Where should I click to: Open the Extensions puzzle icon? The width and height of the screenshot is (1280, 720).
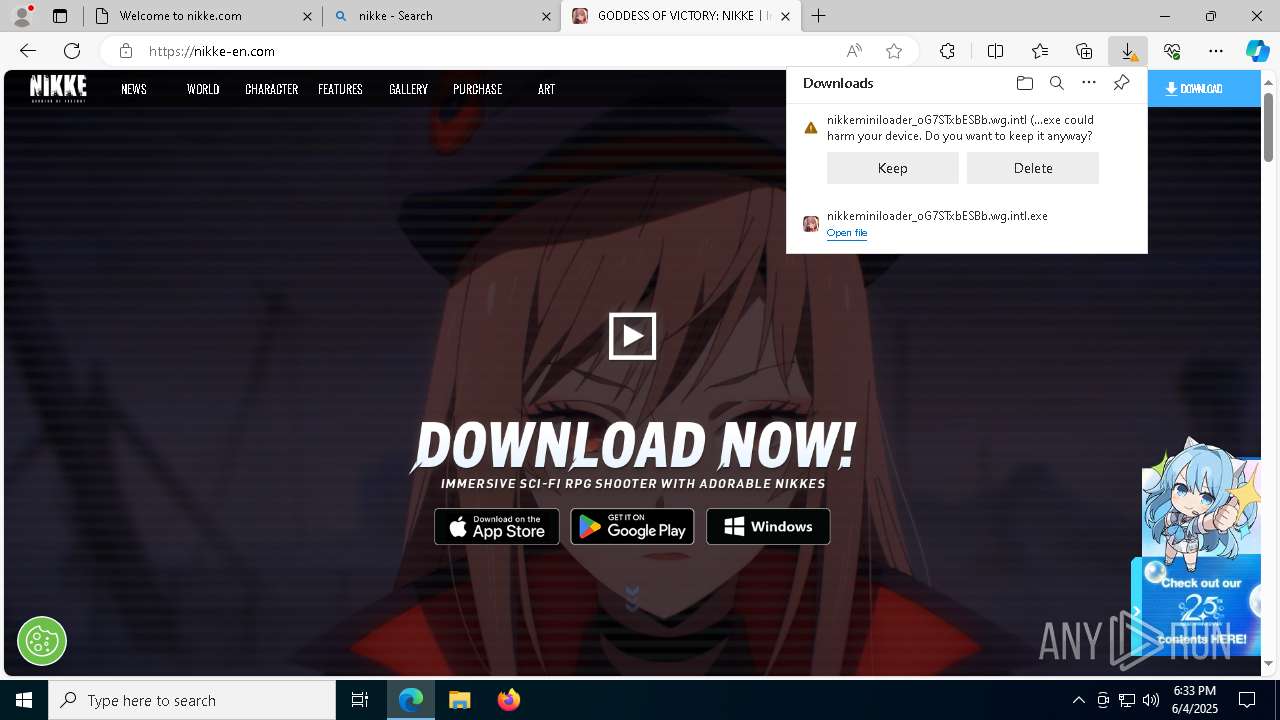pyautogui.click(x=947, y=51)
